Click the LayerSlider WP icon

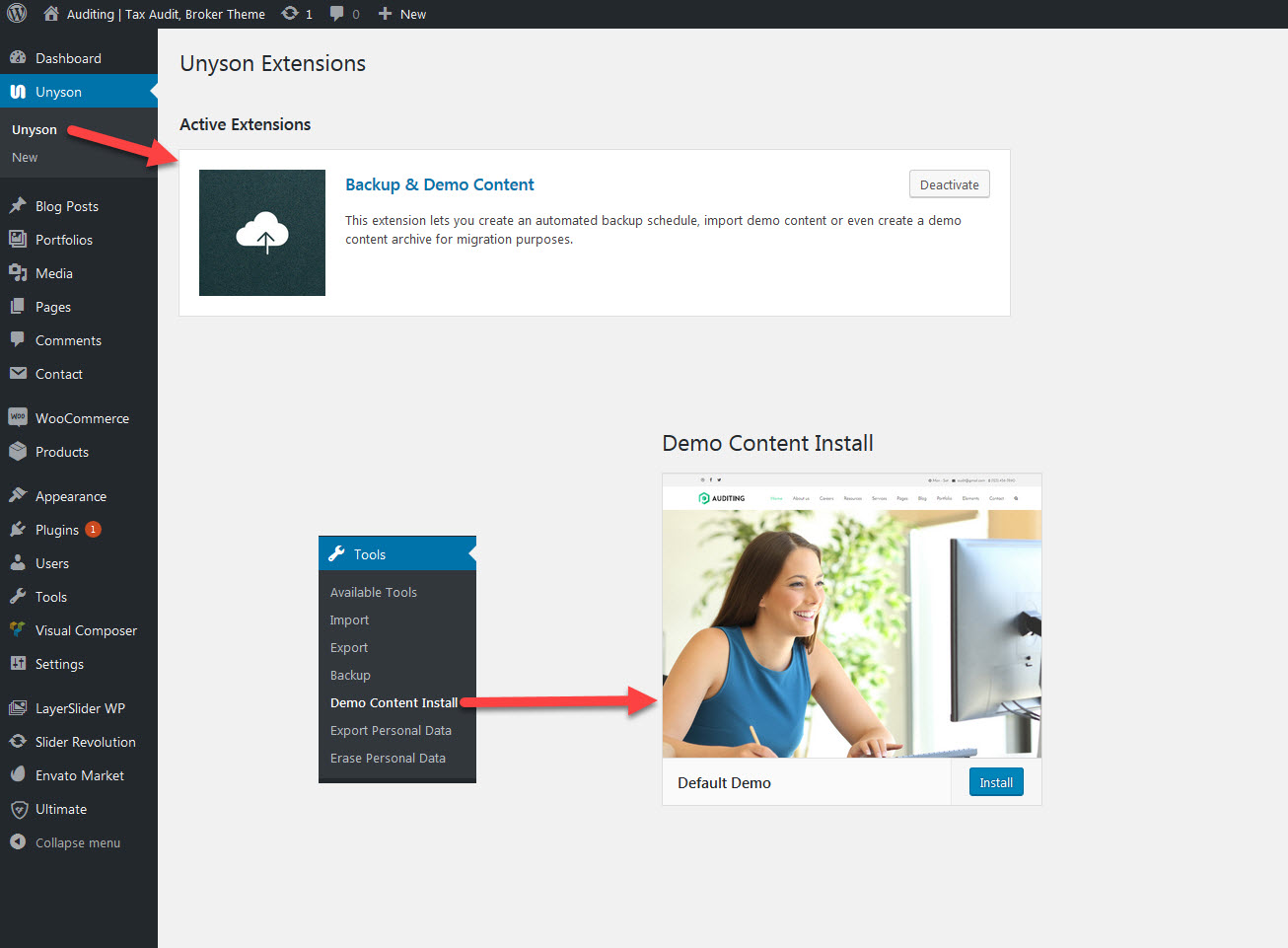coord(18,707)
